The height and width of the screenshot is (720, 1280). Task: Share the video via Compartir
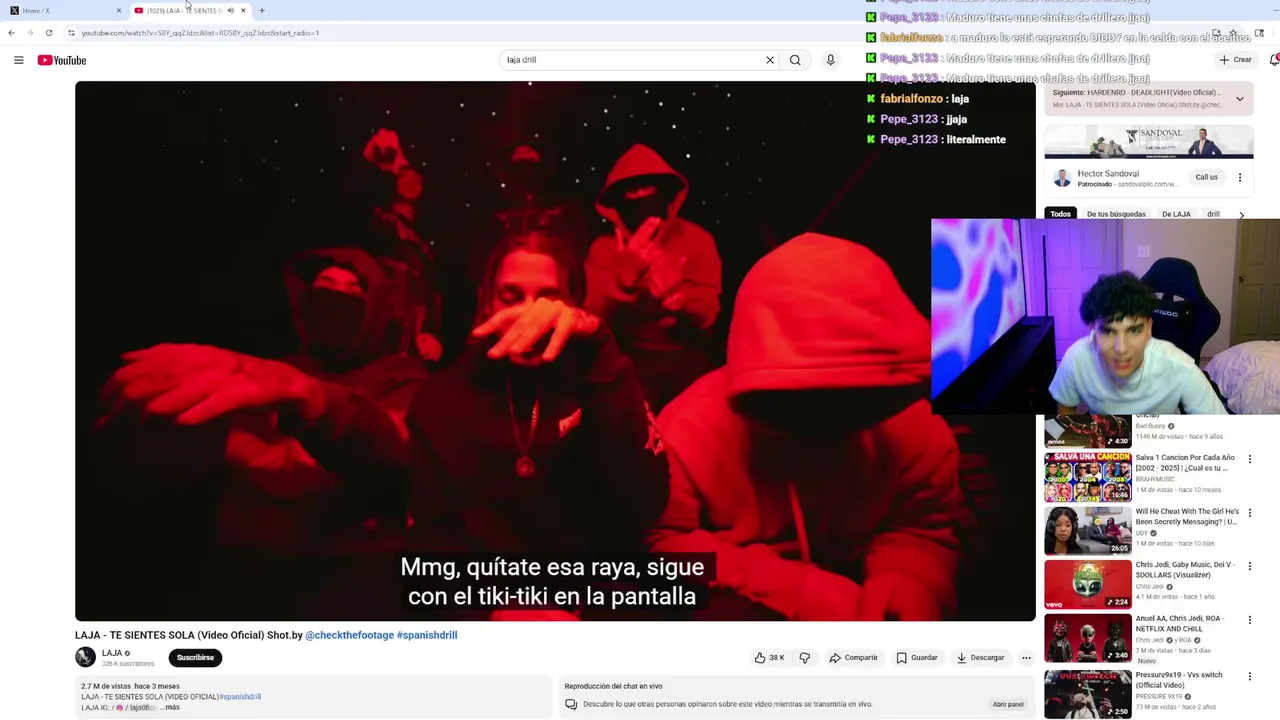(x=853, y=658)
